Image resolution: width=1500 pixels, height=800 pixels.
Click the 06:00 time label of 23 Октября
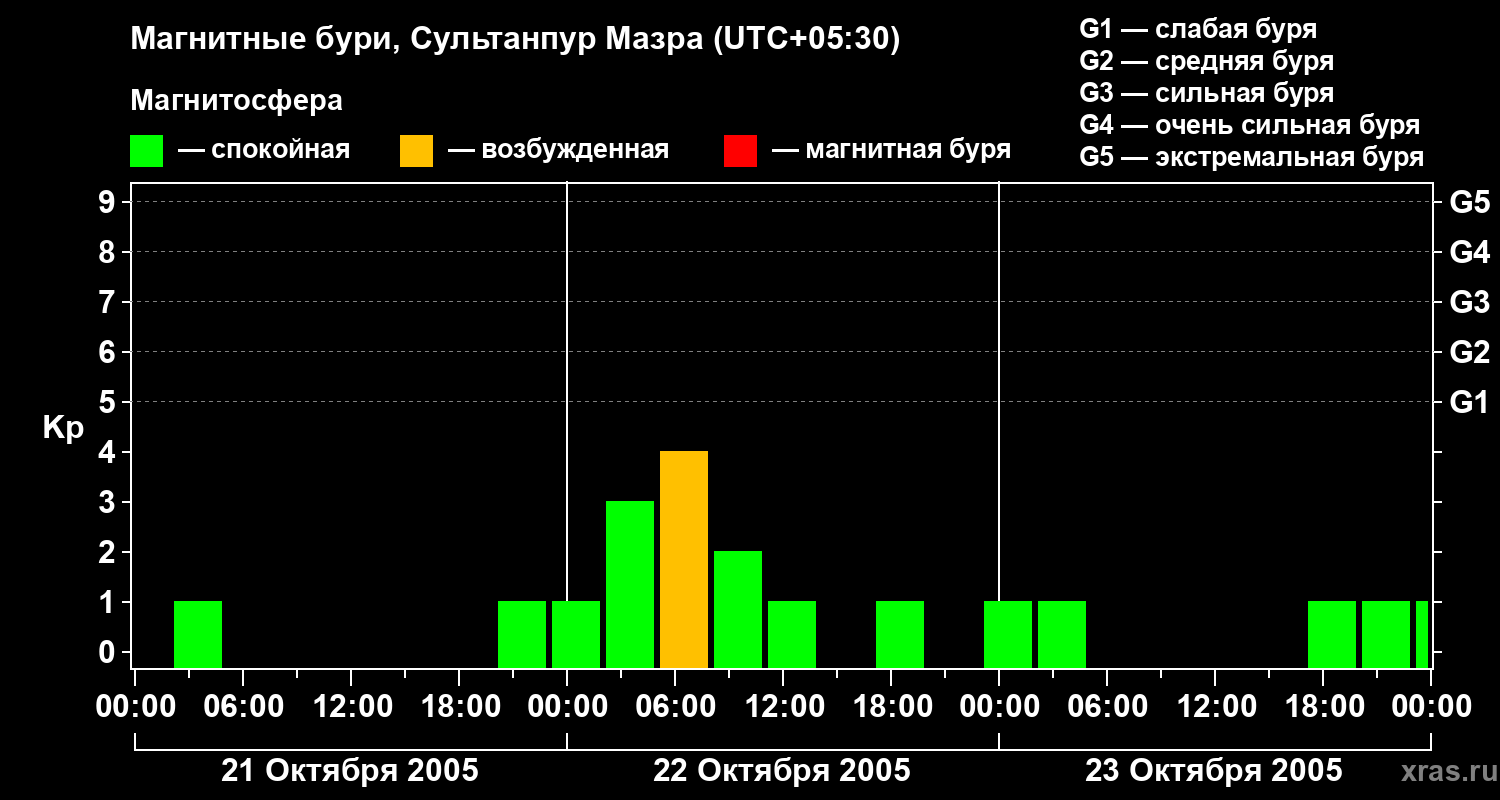(1106, 707)
